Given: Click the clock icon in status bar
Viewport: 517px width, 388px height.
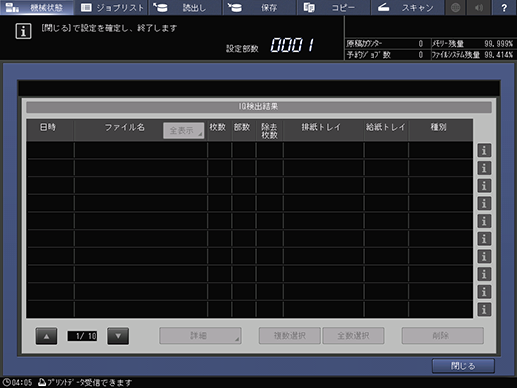Looking at the screenshot, I should click(x=7, y=382).
